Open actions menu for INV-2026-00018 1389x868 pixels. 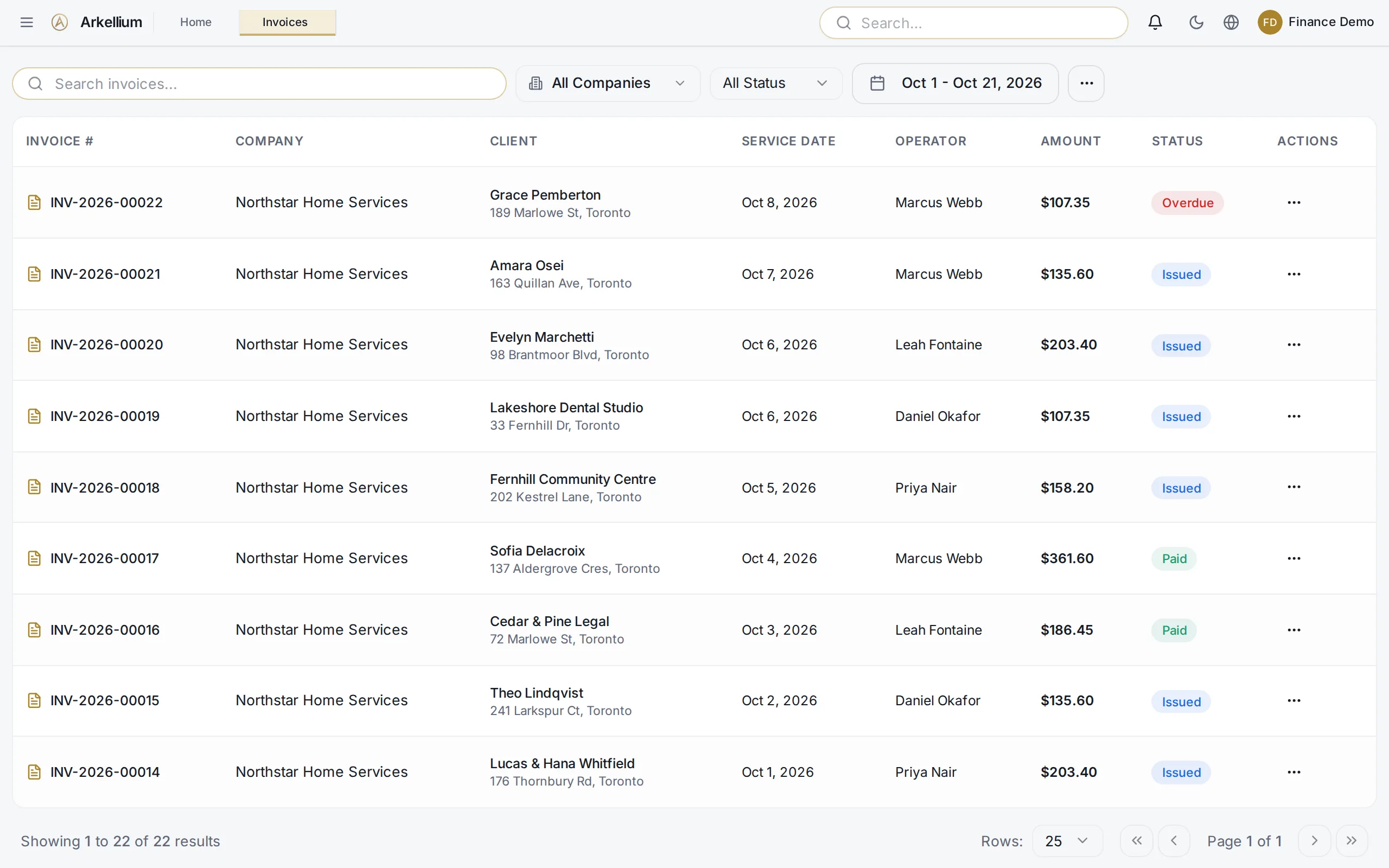(x=1294, y=487)
